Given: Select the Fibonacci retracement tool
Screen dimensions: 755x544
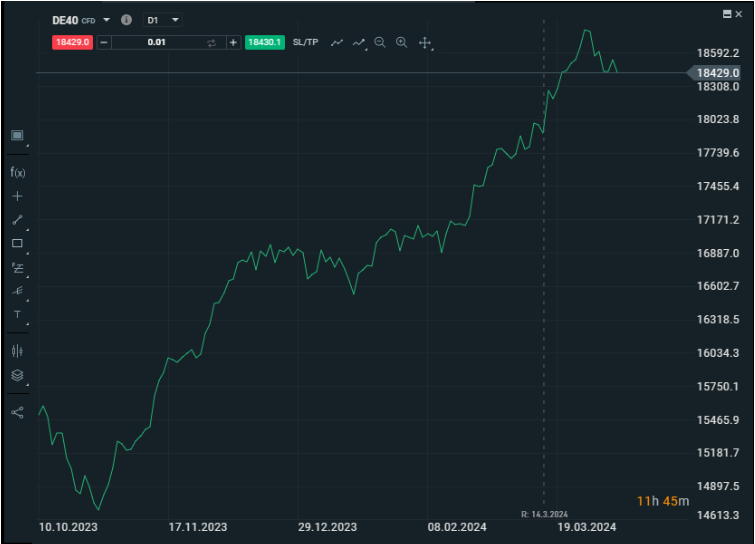Looking at the screenshot, I should (18, 268).
